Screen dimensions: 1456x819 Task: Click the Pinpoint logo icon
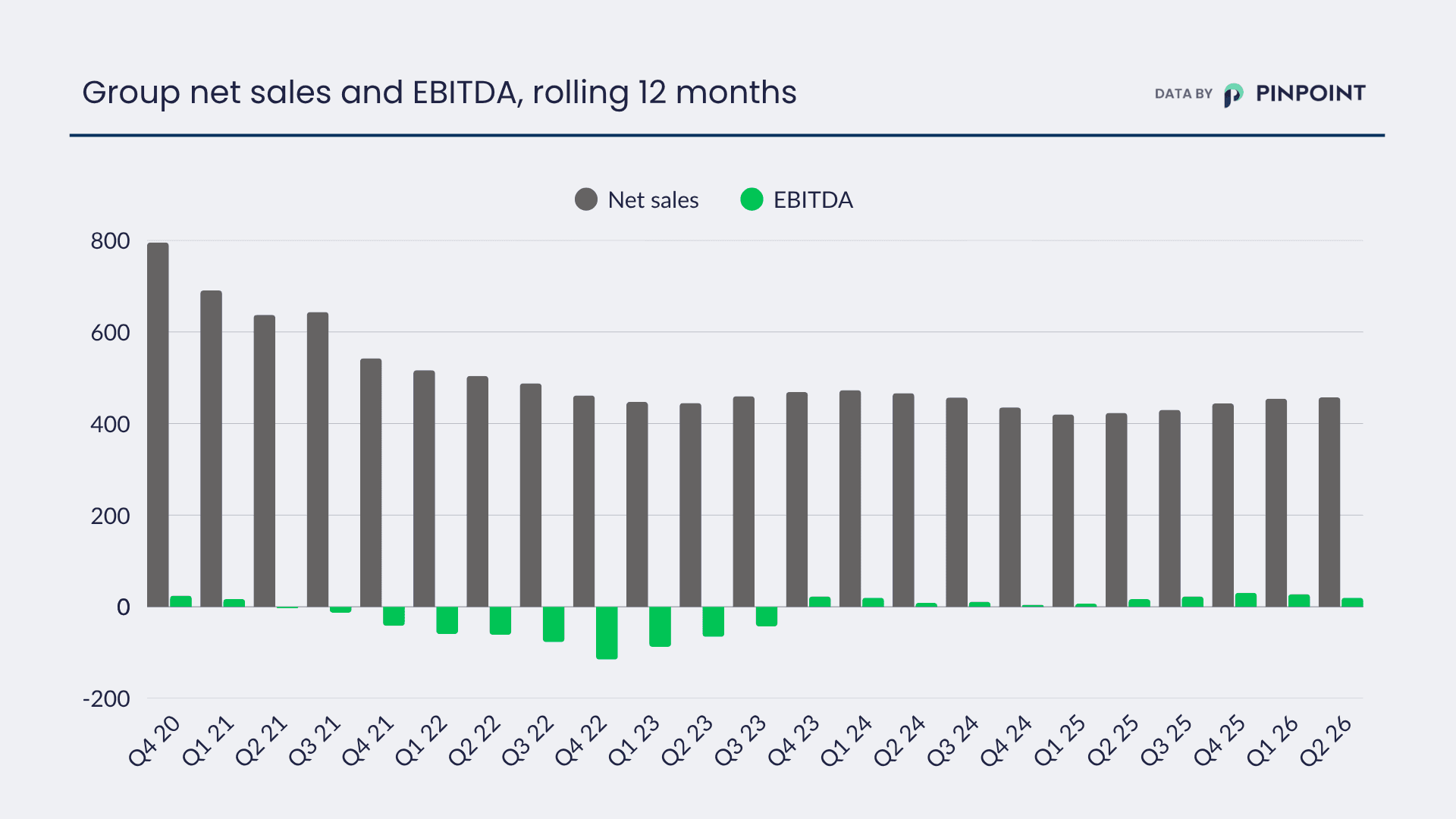click(x=1234, y=95)
